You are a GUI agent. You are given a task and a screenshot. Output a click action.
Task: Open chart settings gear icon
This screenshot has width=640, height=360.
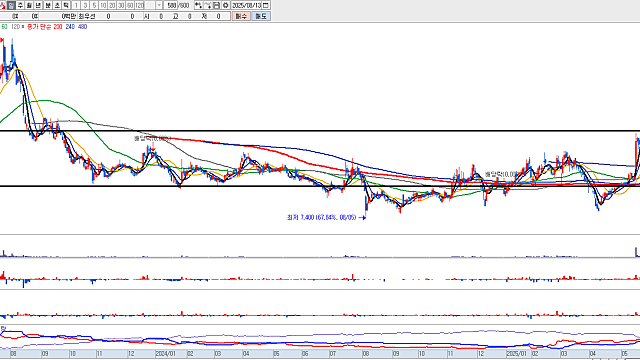[x=225, y=5]
